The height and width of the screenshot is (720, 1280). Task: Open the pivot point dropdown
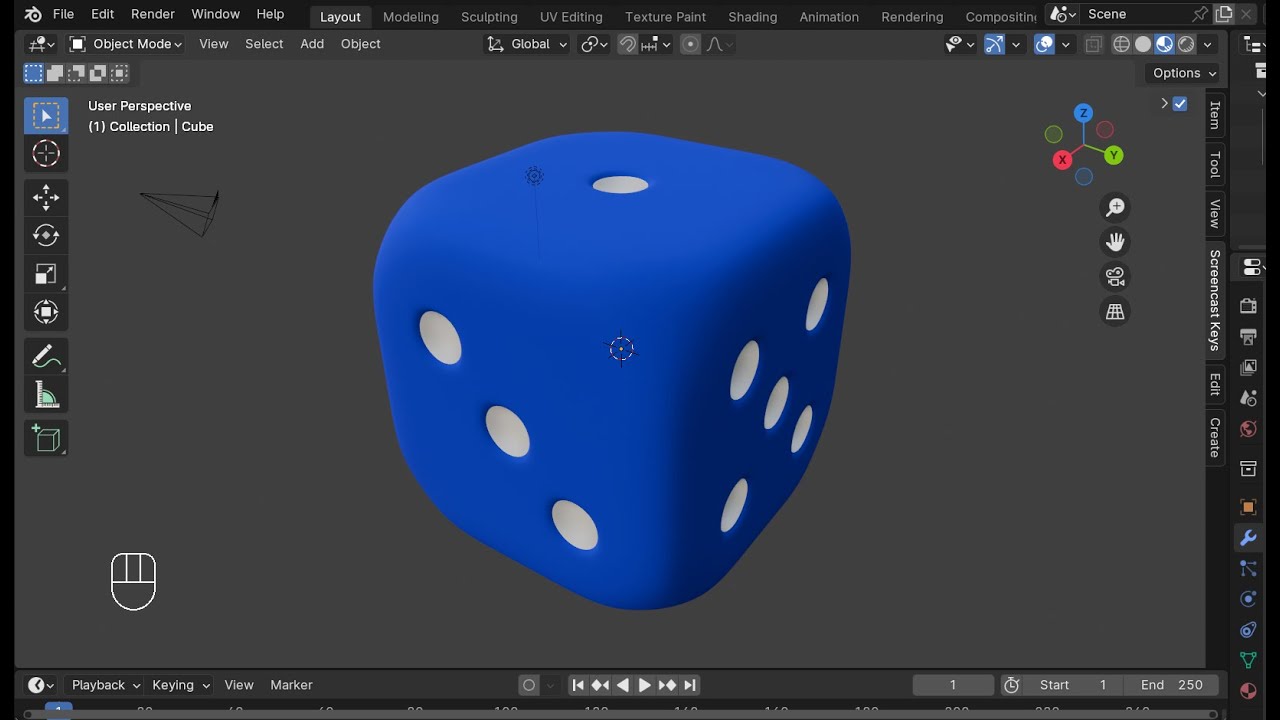pyautogui.click(x=594, y=44)
